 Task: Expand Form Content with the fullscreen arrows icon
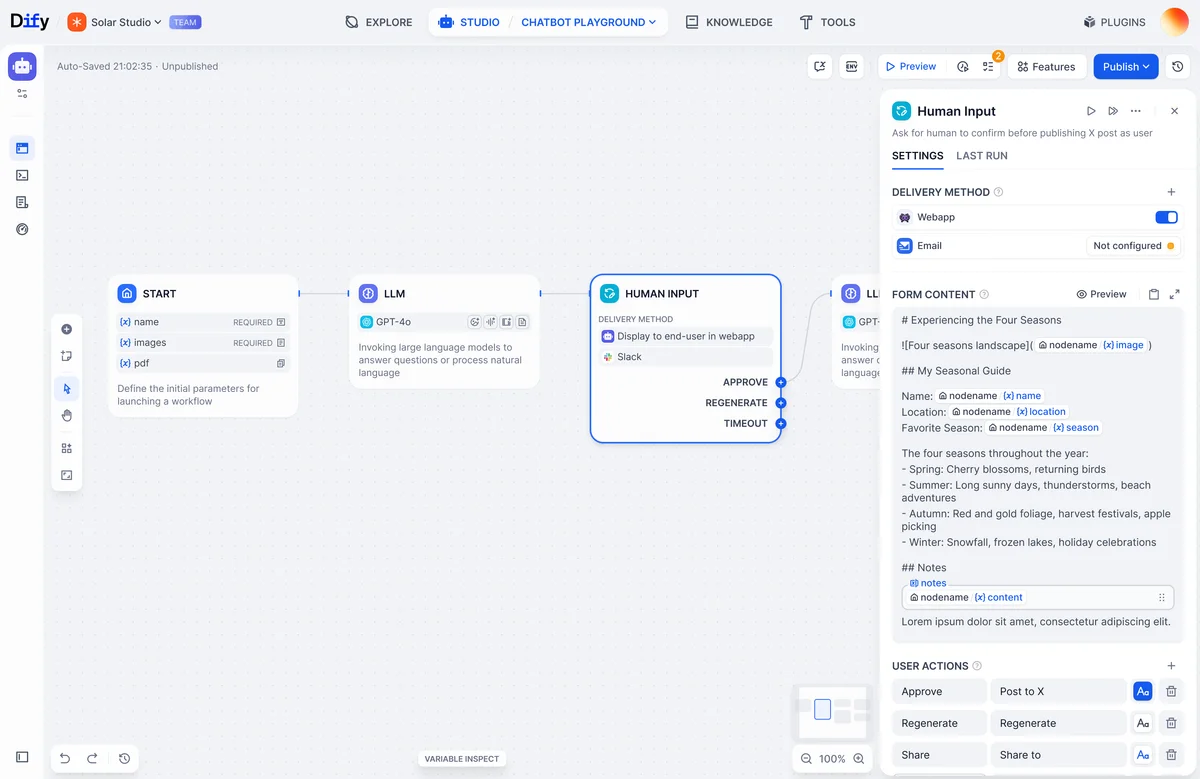[1173, 294]
